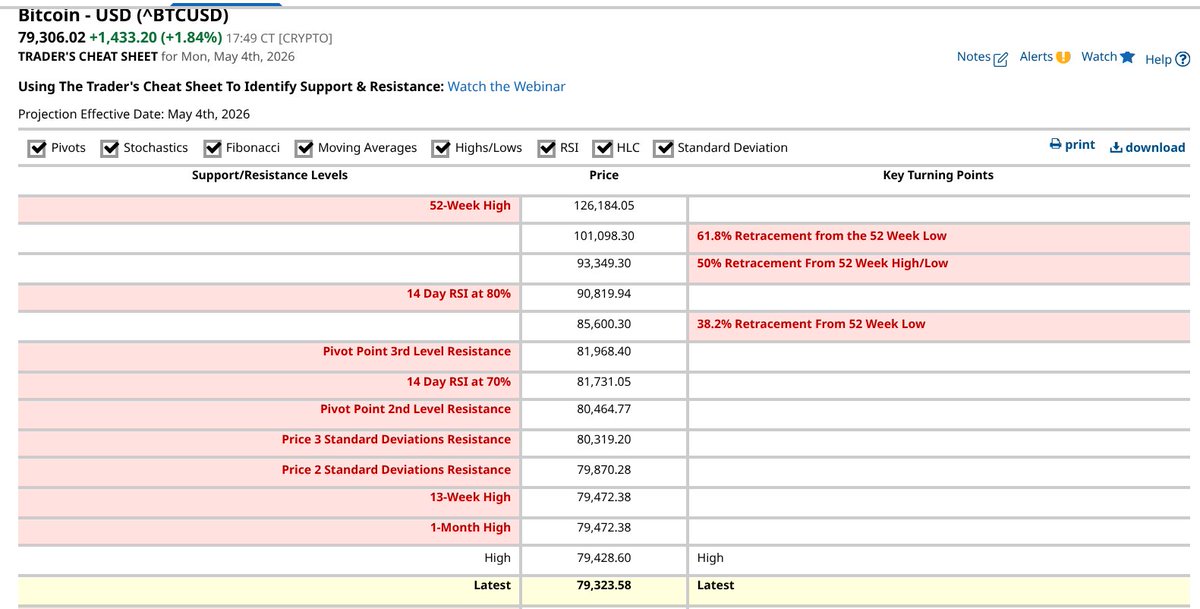1200x609 pixels.
Task: Click the Alerts link text
Action: click(x=1036, y=57)
